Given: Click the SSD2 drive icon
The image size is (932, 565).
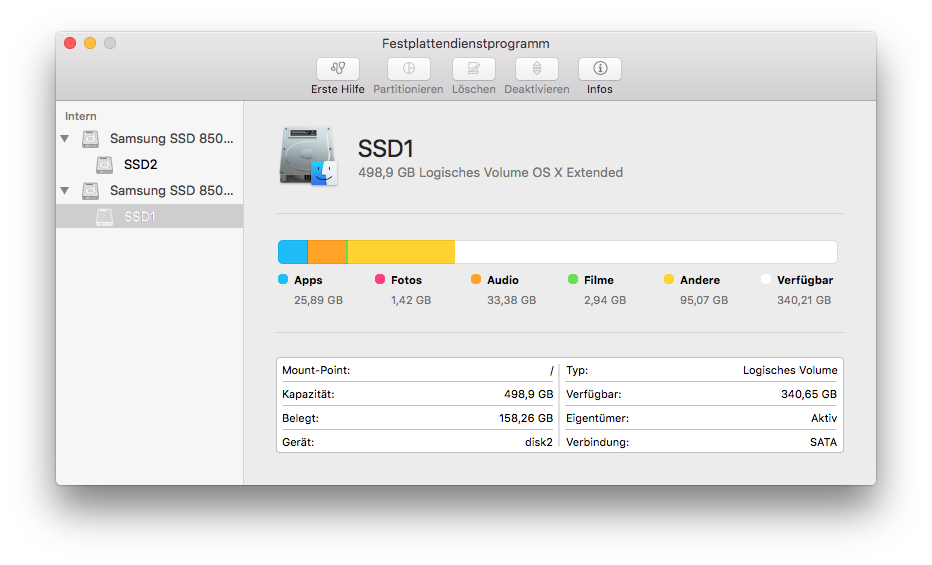Looking at the screenshot, I should (x=105, y=165).
